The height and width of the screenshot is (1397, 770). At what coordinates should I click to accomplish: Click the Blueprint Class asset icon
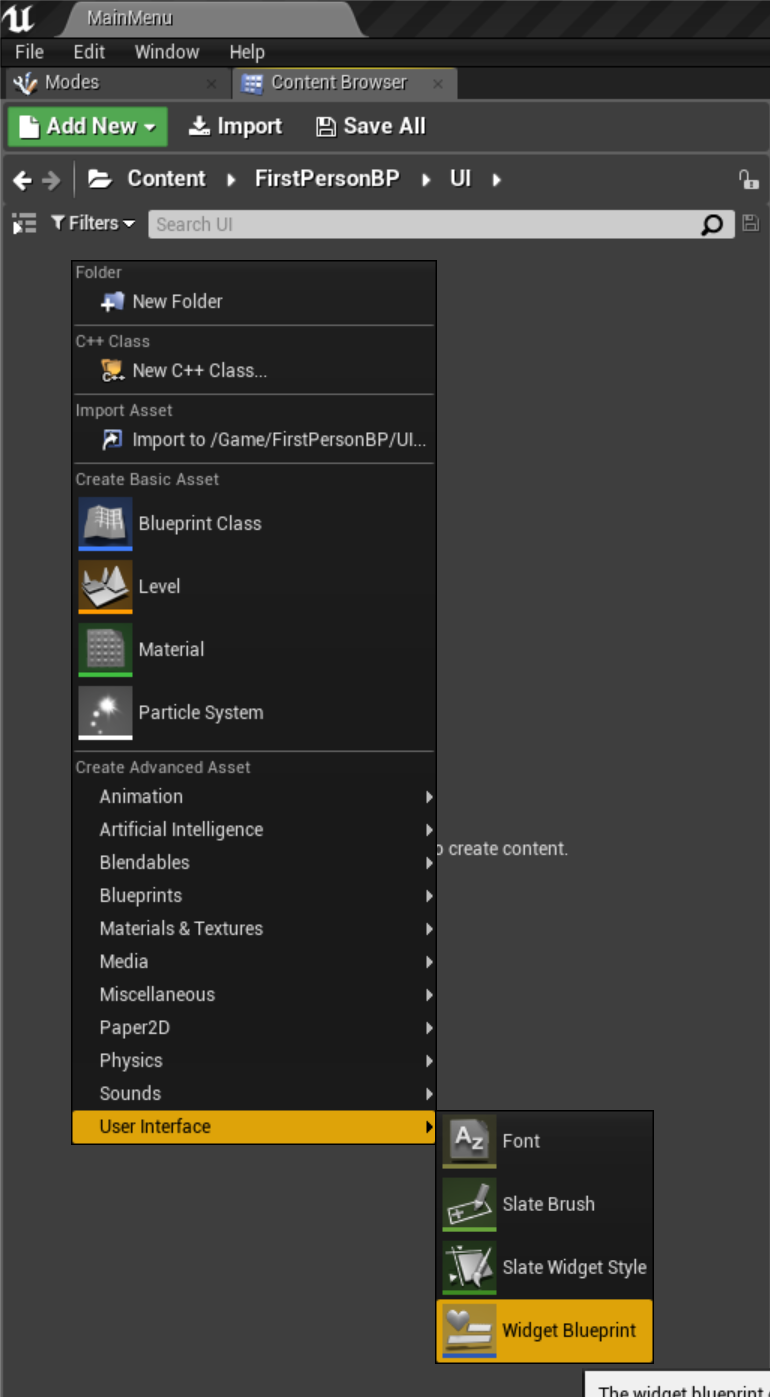click(105, 523)
